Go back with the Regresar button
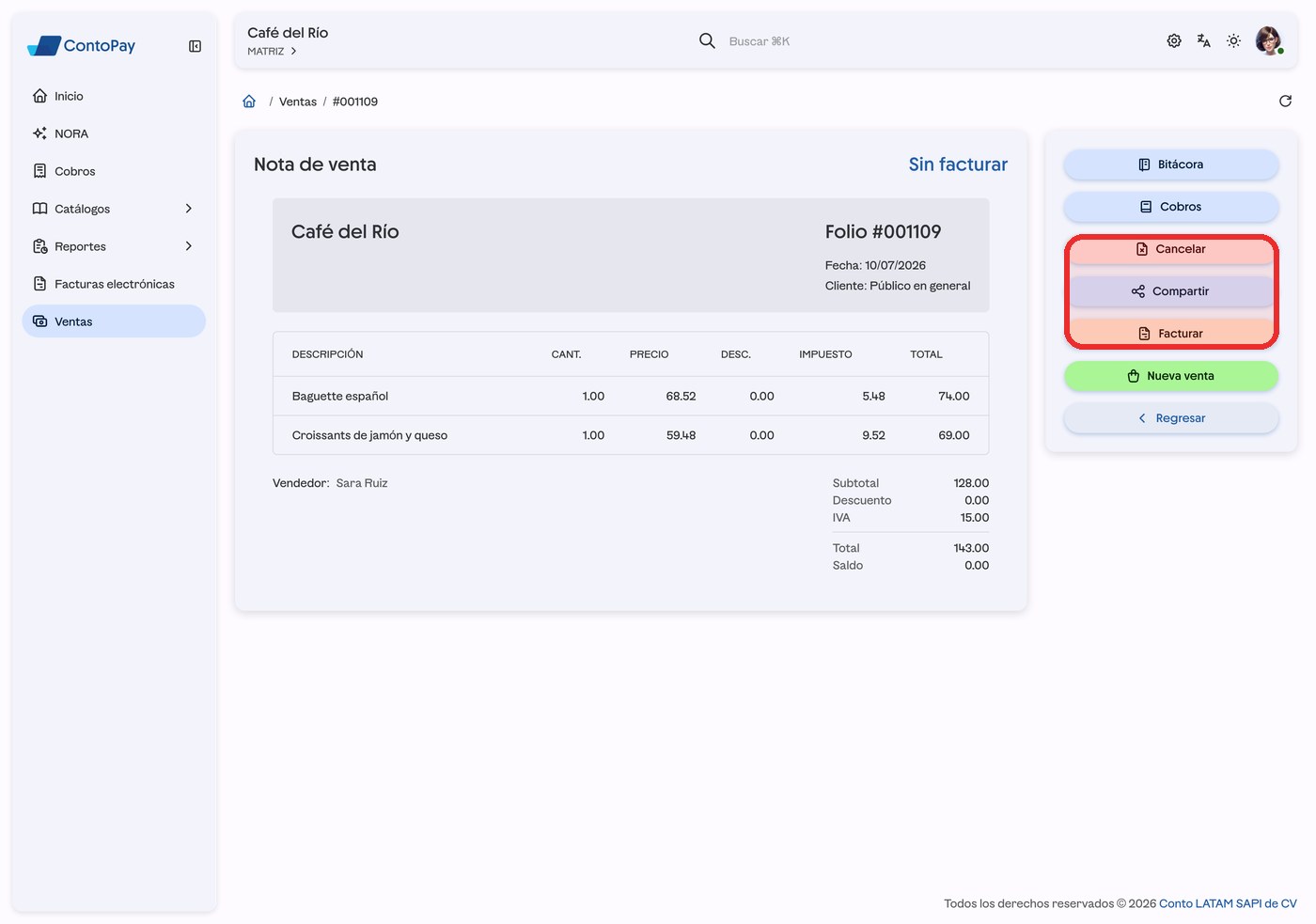Viewport: 1316px width, 924px height. (1171, 418)
